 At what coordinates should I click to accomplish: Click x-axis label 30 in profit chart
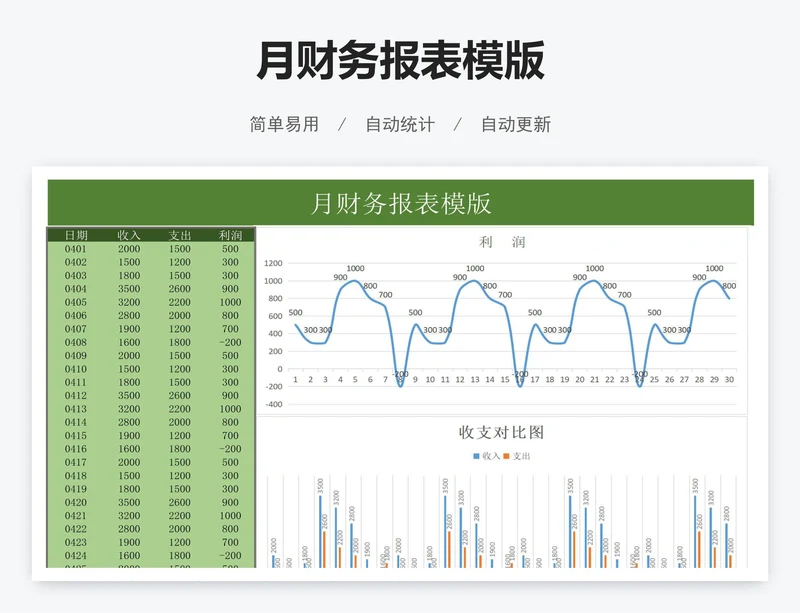coord(729,379)
